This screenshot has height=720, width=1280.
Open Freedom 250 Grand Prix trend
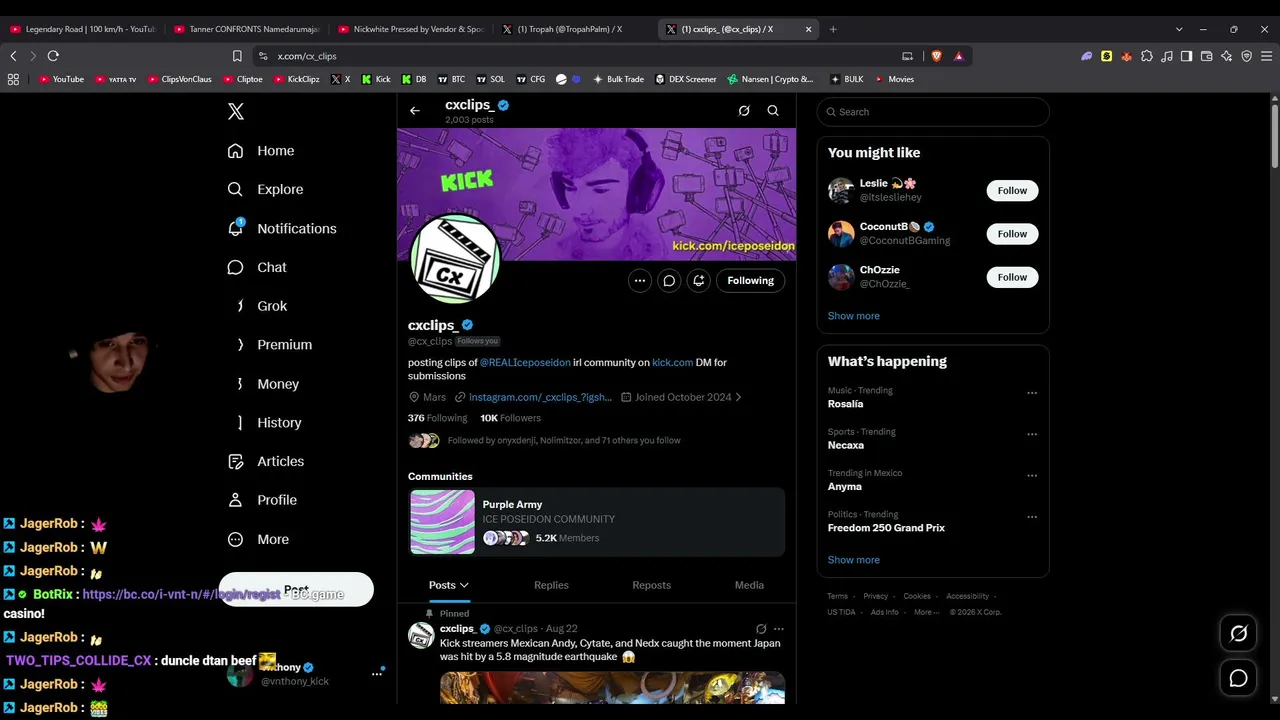886,528
